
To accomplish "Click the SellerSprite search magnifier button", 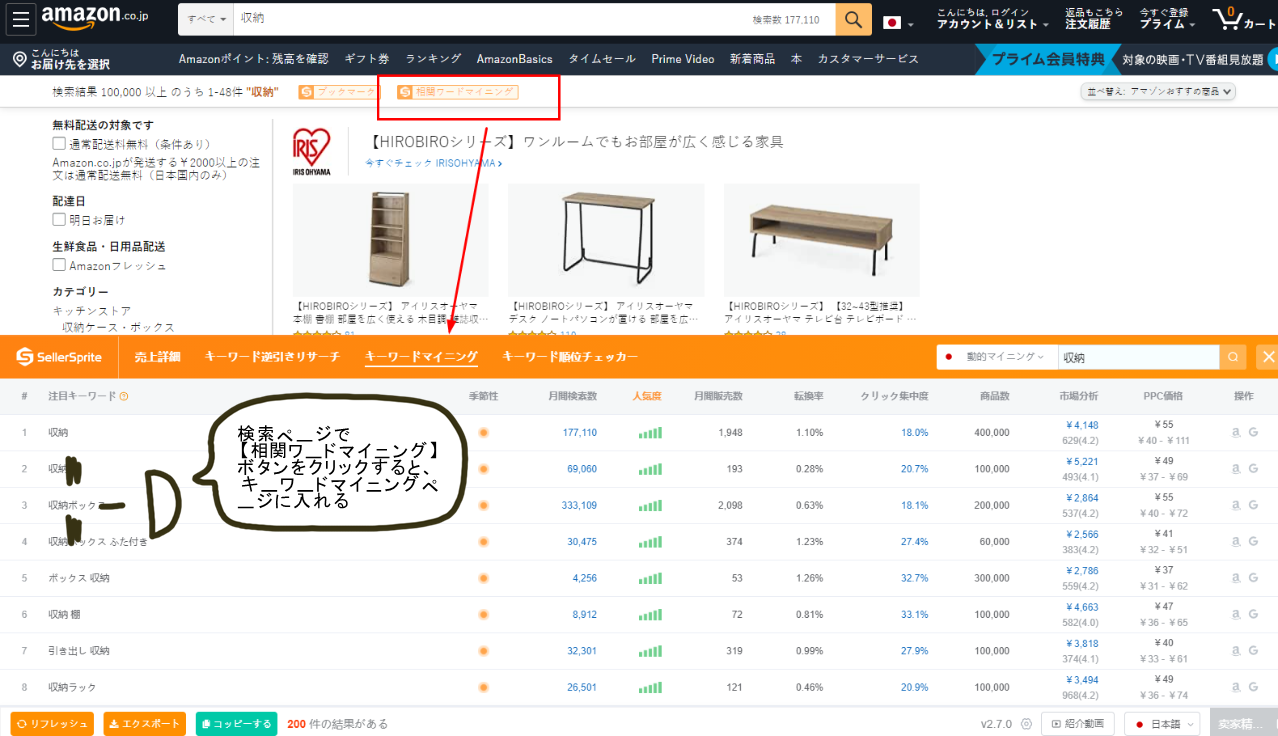I will click(x=1233, y=357).
